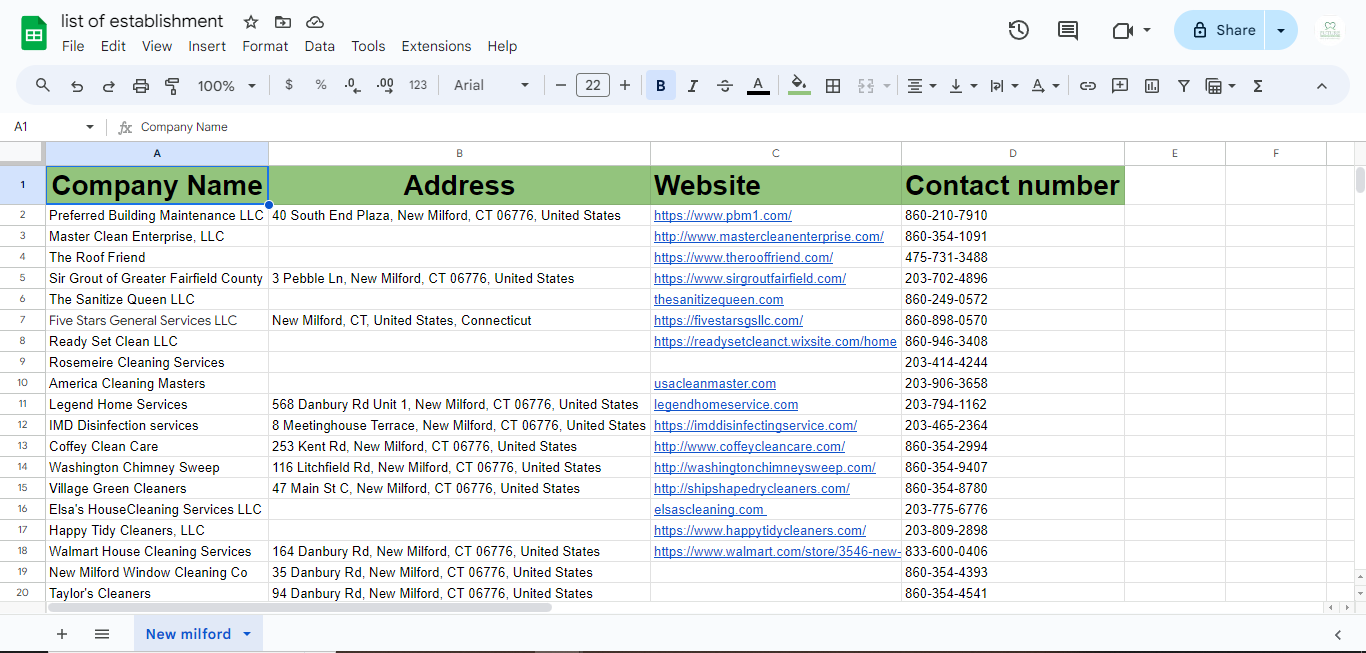Open text wrapping dropdown
This screenshot has height=653, width=1366.
click(1003, 86)
